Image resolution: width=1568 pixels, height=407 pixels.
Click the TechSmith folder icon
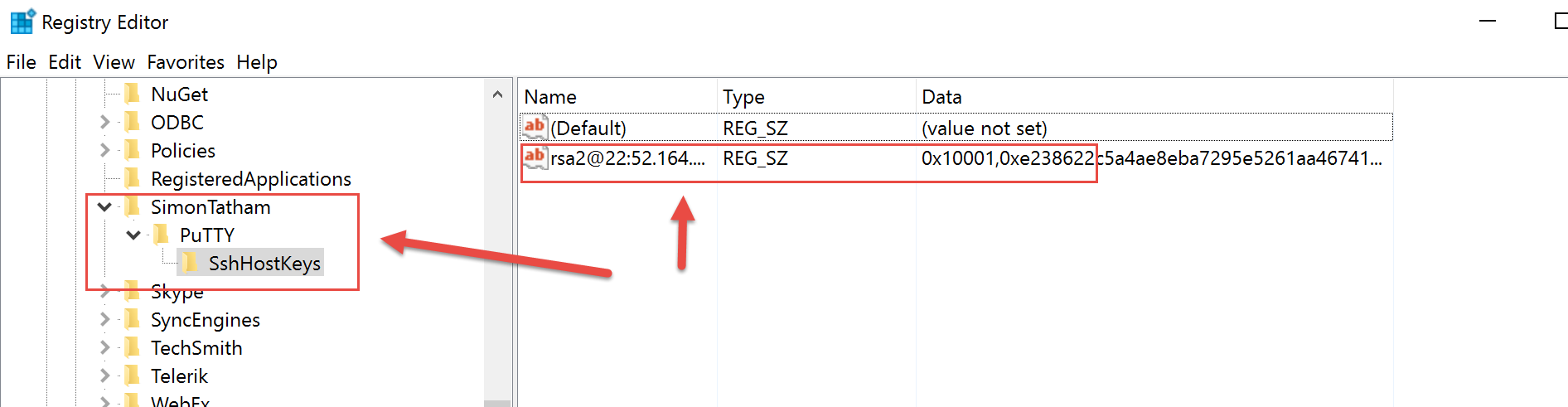click(x=132, y=347)
